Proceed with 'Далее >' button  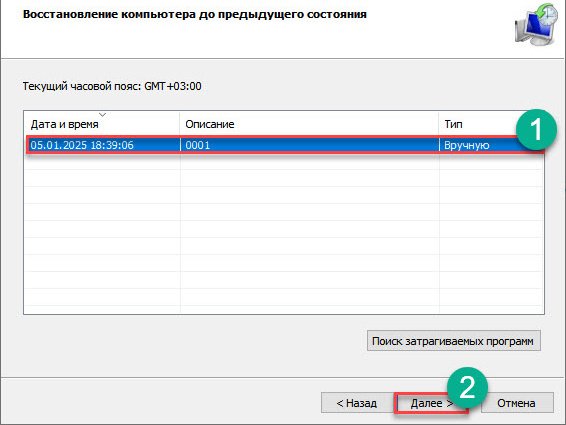click(431, 403)
